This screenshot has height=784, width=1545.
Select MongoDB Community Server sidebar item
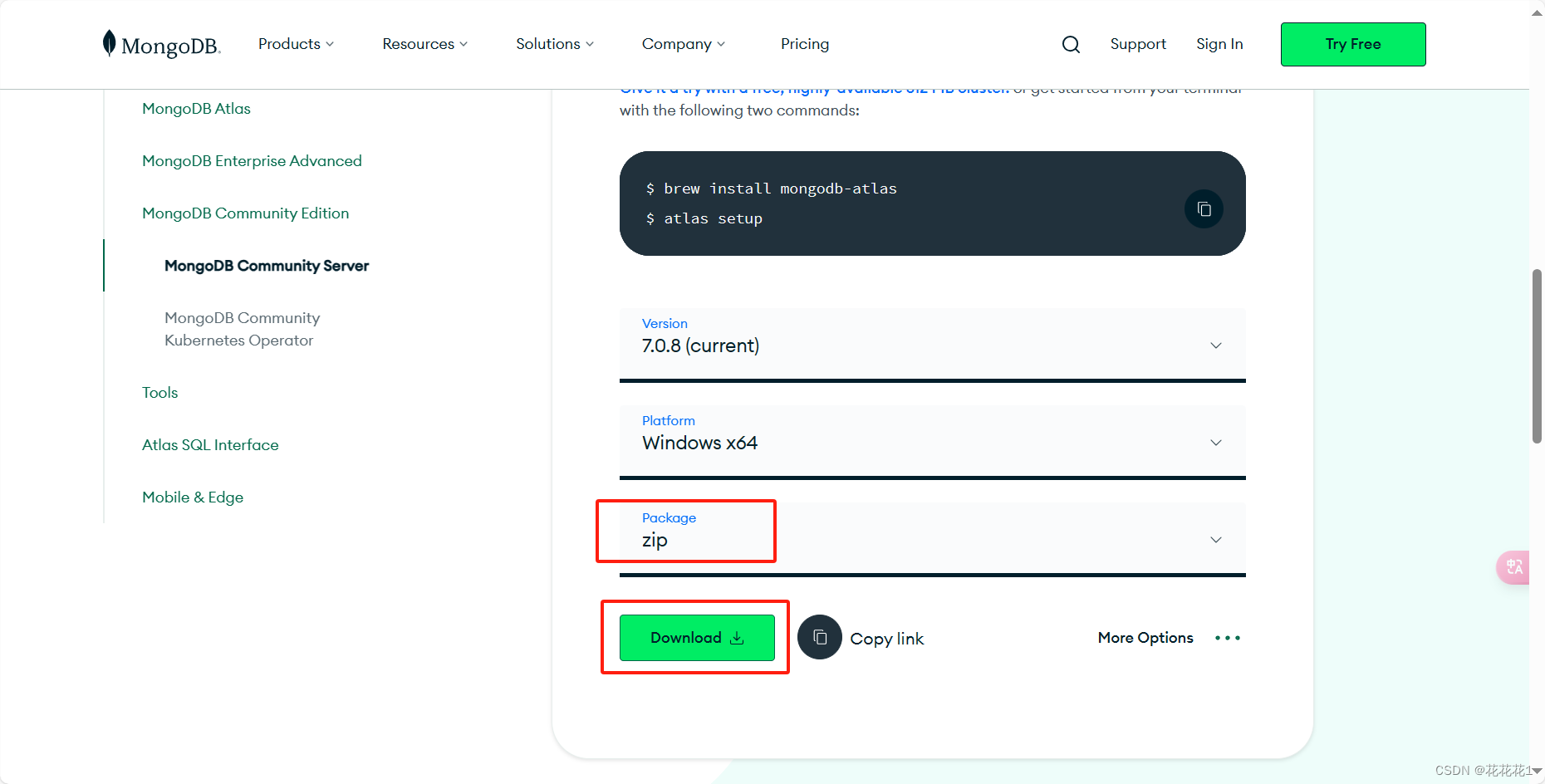pyautogui.click(x=267, y=266)
